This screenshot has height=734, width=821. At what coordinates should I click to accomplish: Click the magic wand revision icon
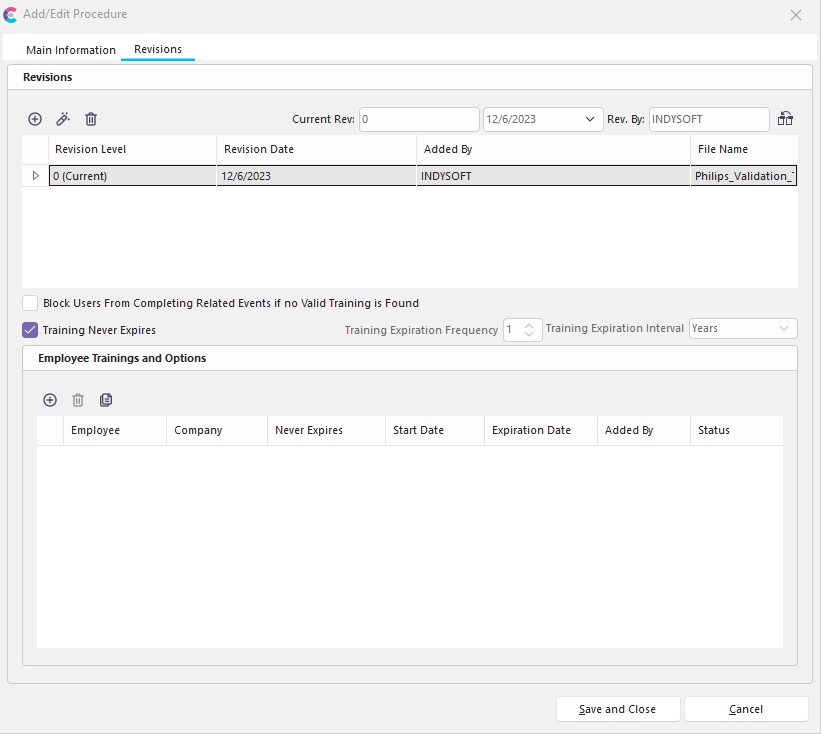click(63, 119)
